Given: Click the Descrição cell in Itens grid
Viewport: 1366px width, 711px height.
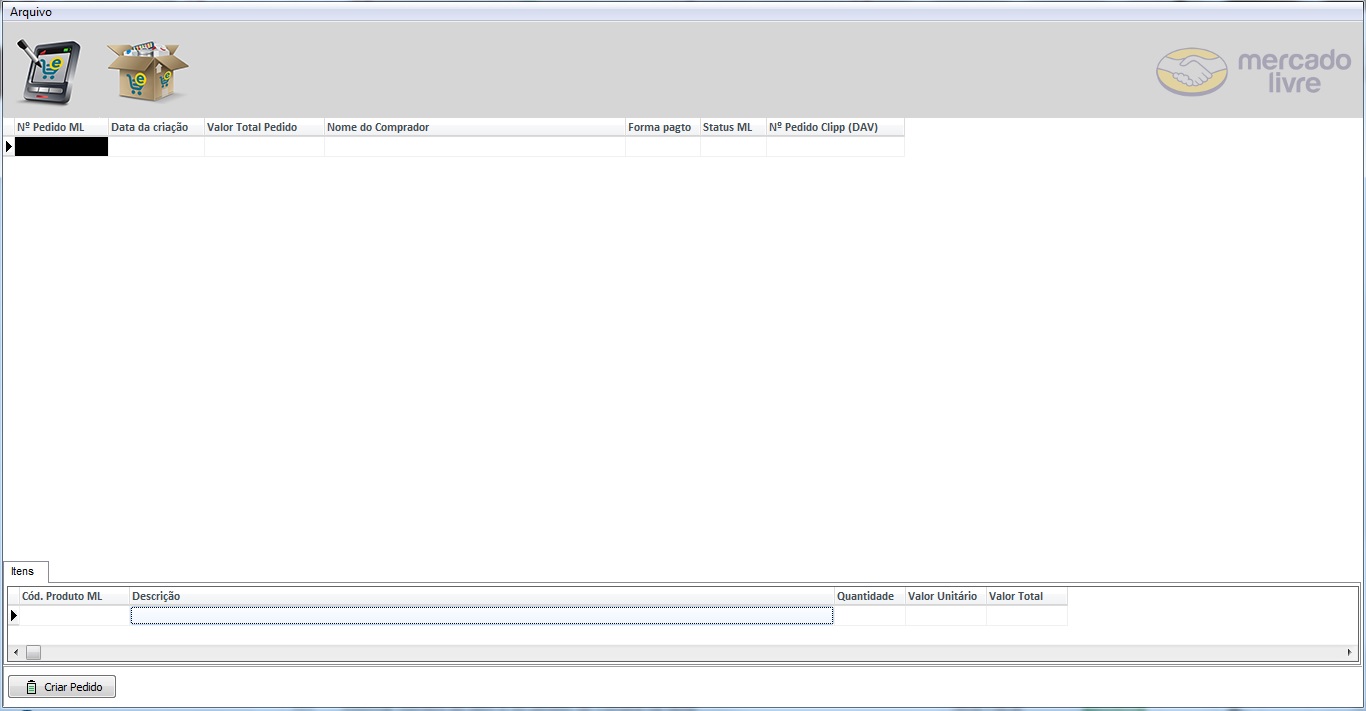Looking at the screenshot, I should tap(481, 616).
